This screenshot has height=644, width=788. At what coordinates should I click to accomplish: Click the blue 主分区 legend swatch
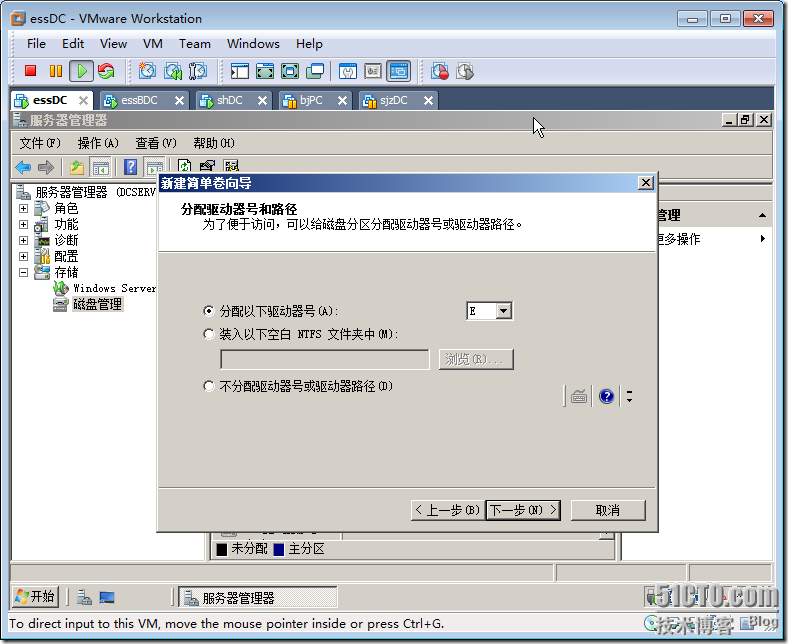click(x=279, y=549)
